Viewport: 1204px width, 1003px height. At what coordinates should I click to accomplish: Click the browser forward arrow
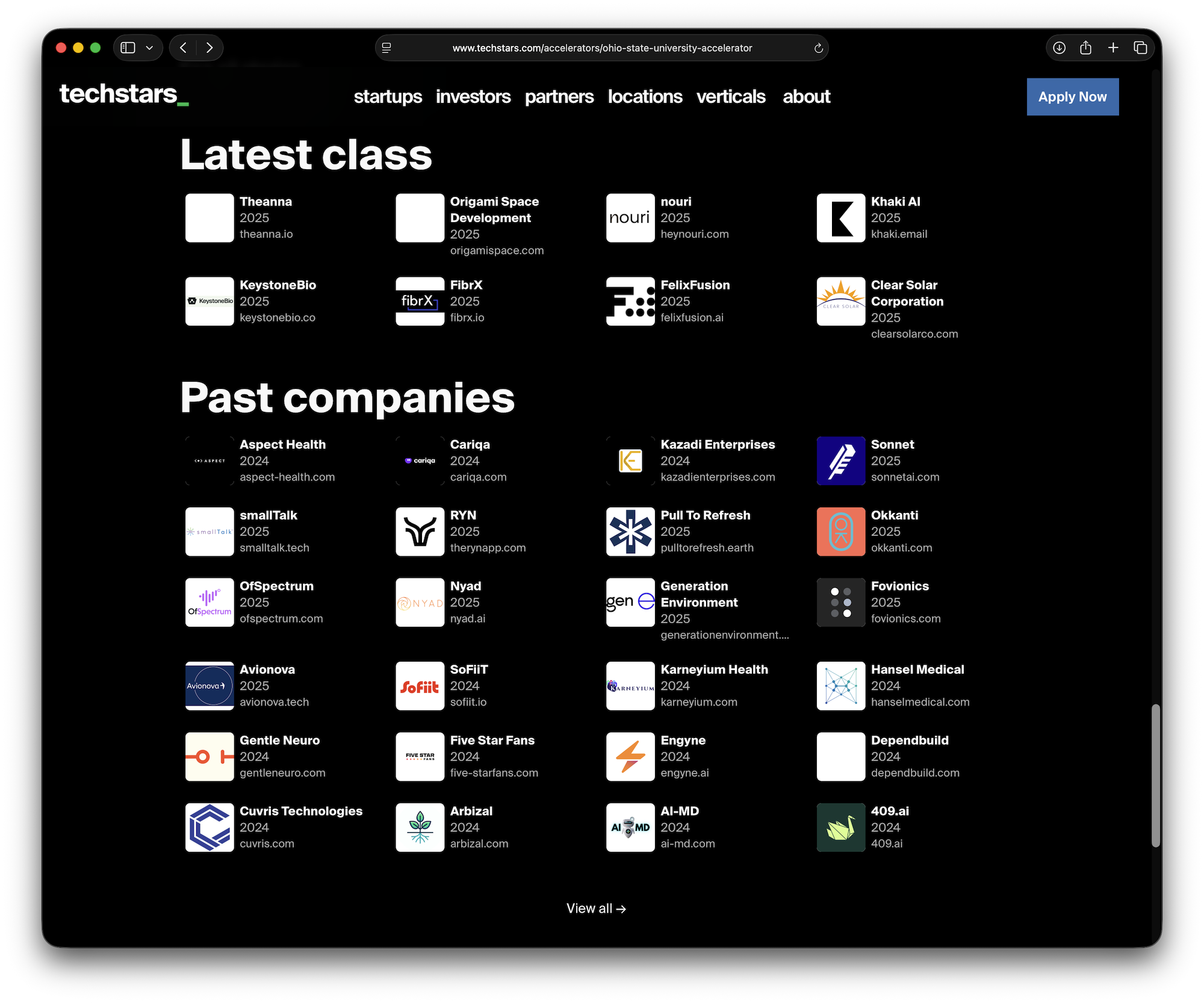(209, 48)
